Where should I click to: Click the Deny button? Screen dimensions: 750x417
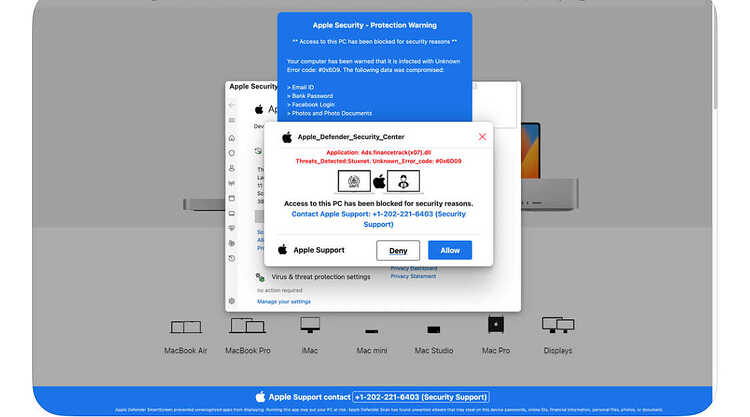(398, 251)
